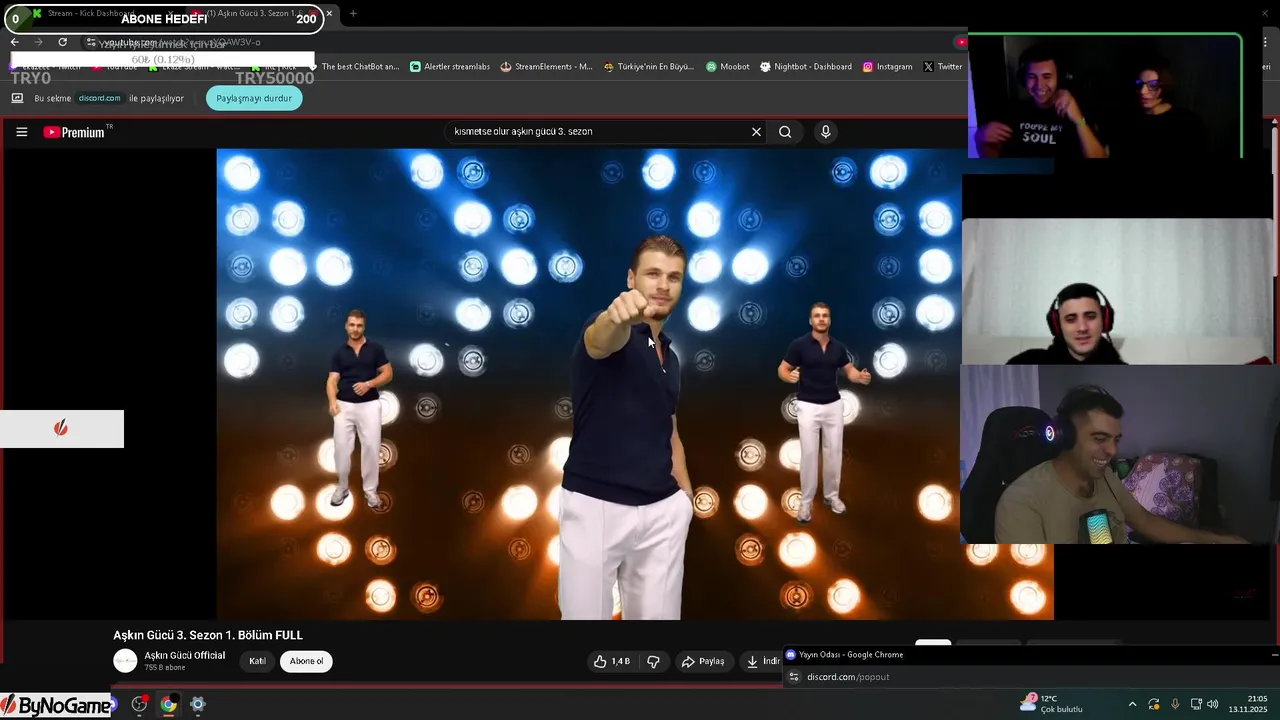The image size is (1280, 720).
Task: Open Chrome from the taskbar
Action: pos(169,704)
